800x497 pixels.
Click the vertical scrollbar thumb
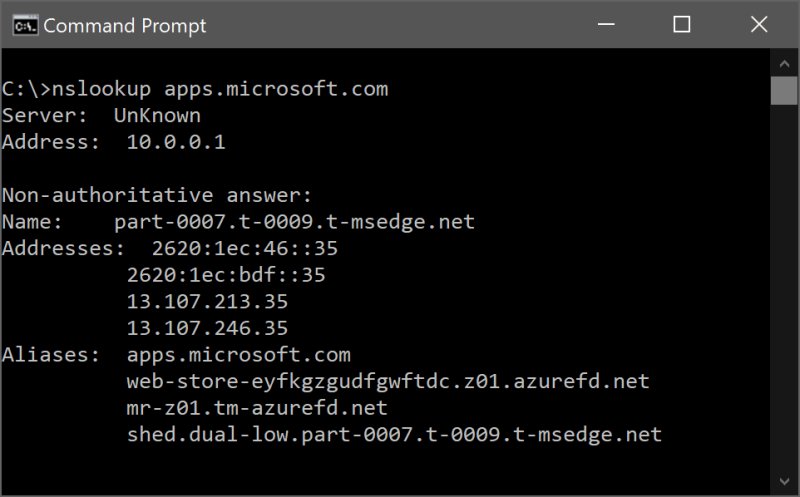[783, 89]
